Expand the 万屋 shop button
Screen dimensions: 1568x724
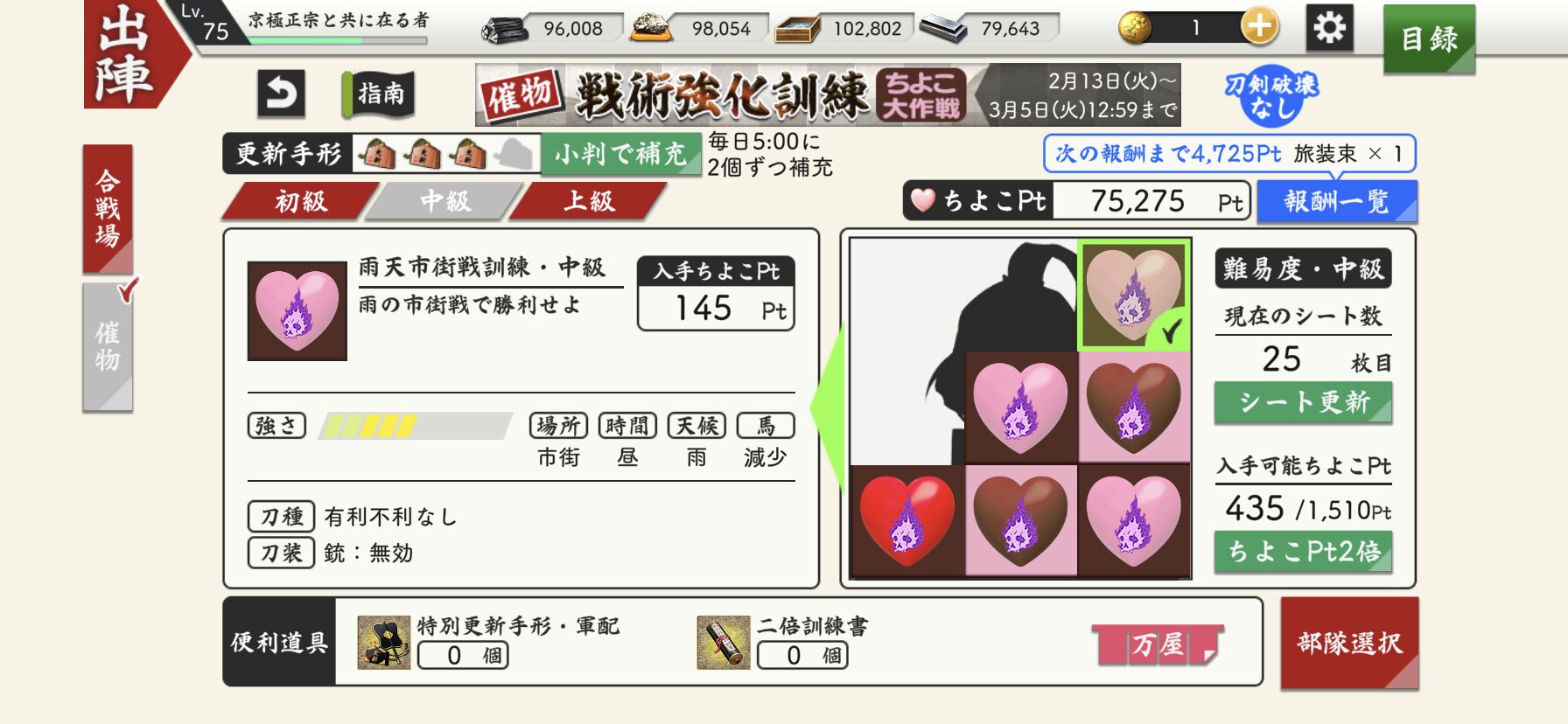(x=1158, y=645)
